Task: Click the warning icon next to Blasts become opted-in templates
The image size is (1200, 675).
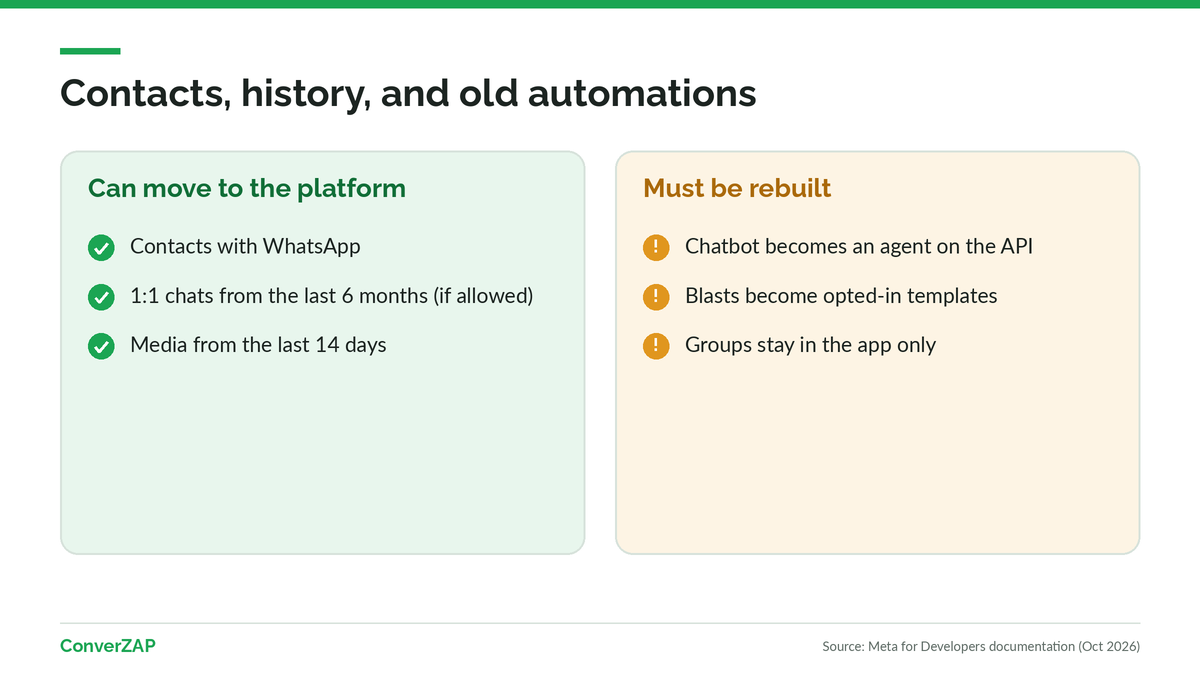Action: point(656,296)
